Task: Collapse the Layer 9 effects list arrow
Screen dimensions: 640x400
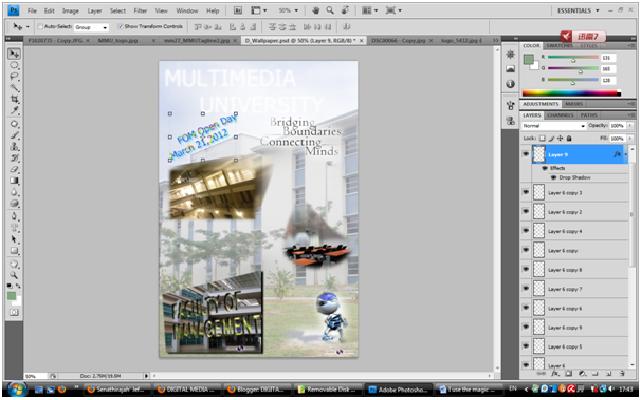Action: click(625, 154)
